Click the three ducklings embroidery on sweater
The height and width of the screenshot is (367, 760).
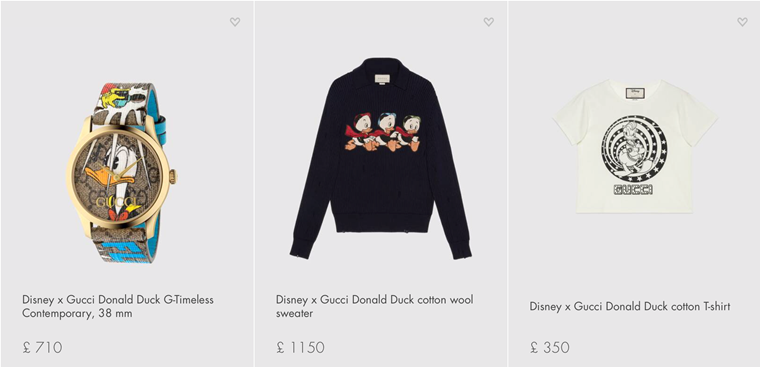tap(383, 132)
